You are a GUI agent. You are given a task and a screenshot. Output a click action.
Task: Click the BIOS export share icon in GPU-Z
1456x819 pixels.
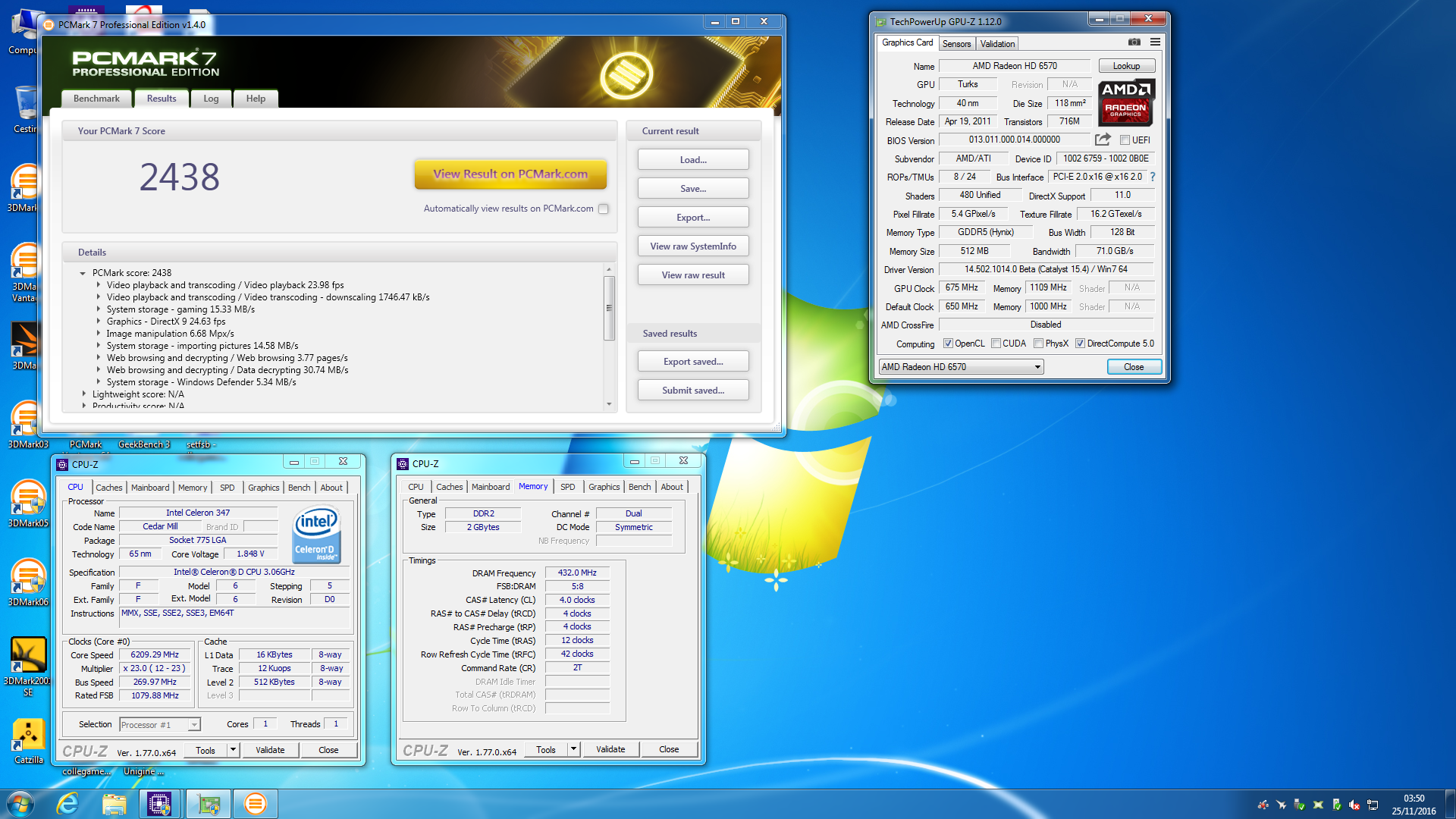click(x=1103, y=140)
